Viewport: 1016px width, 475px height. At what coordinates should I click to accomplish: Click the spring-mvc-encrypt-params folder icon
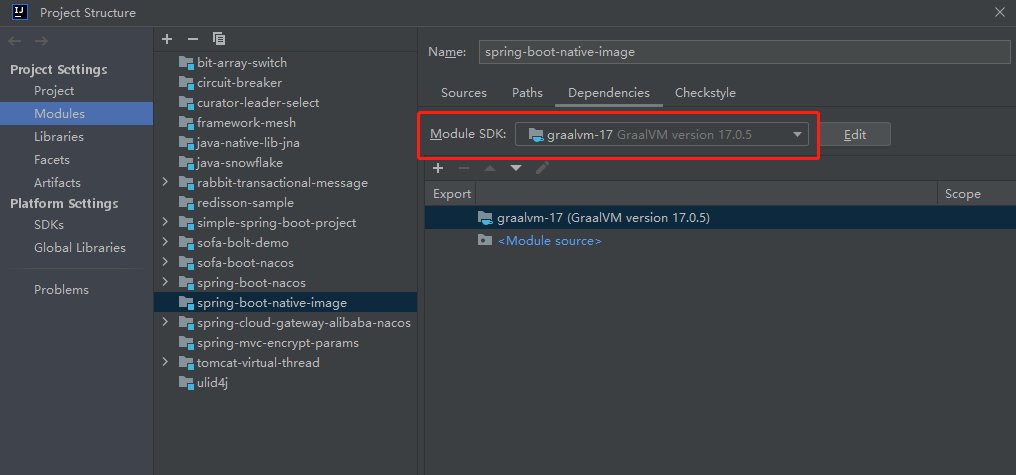186,343
